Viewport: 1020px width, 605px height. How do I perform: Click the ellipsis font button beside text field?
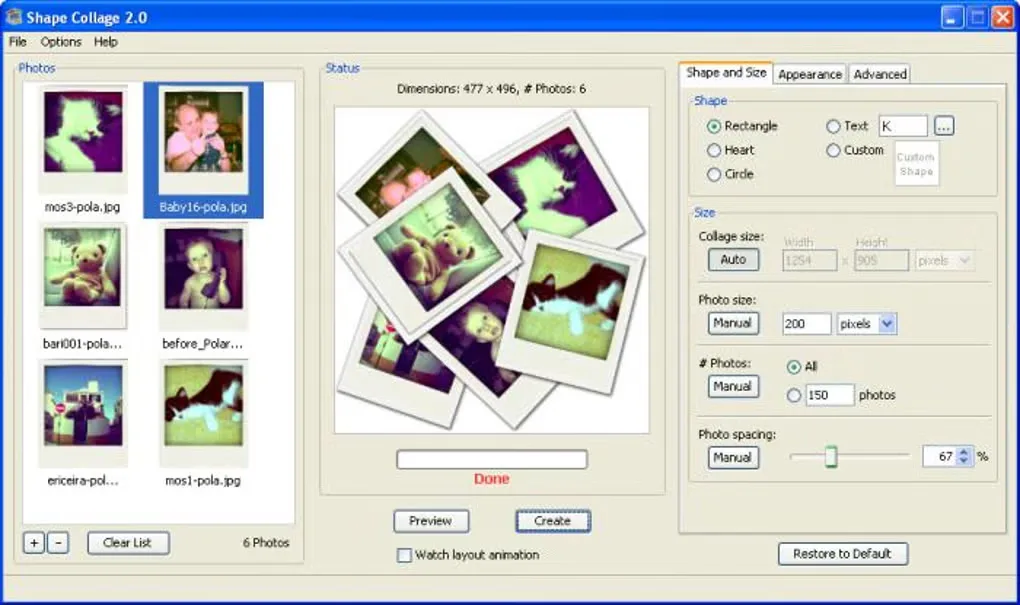tap(944, 126)
